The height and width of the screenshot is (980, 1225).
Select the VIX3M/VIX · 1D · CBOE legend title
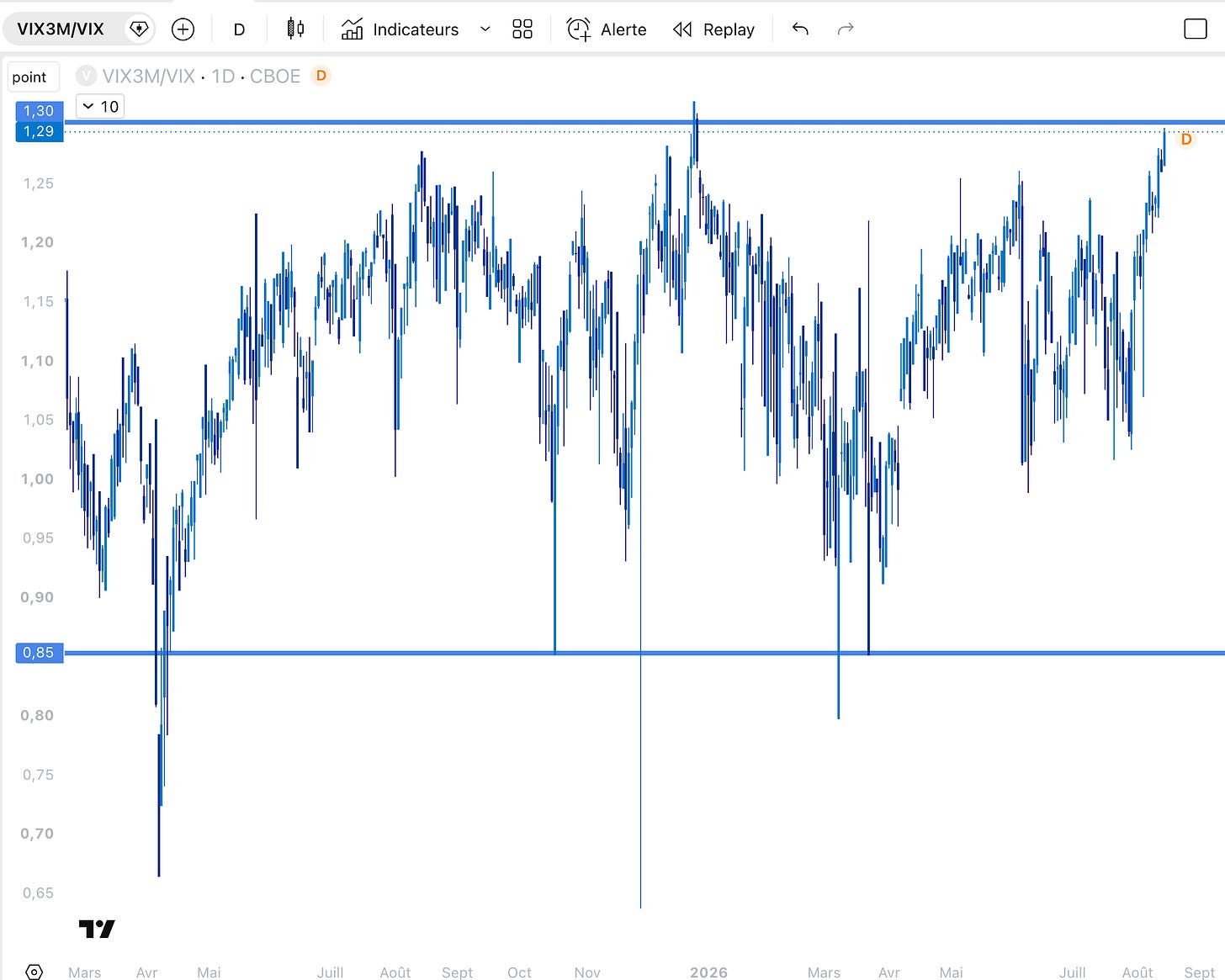(201, 76)
